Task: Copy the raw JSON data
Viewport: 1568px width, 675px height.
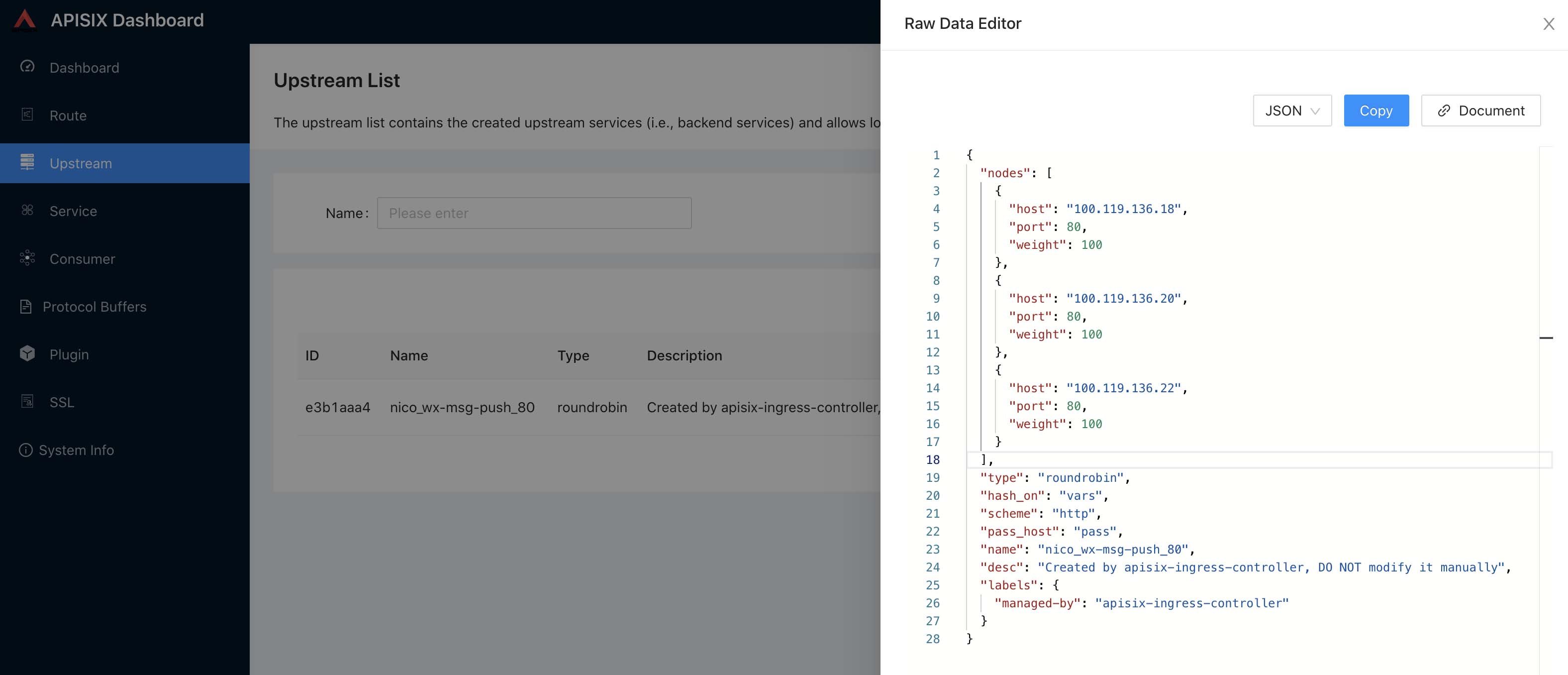Action: [x=1376, y=111]
